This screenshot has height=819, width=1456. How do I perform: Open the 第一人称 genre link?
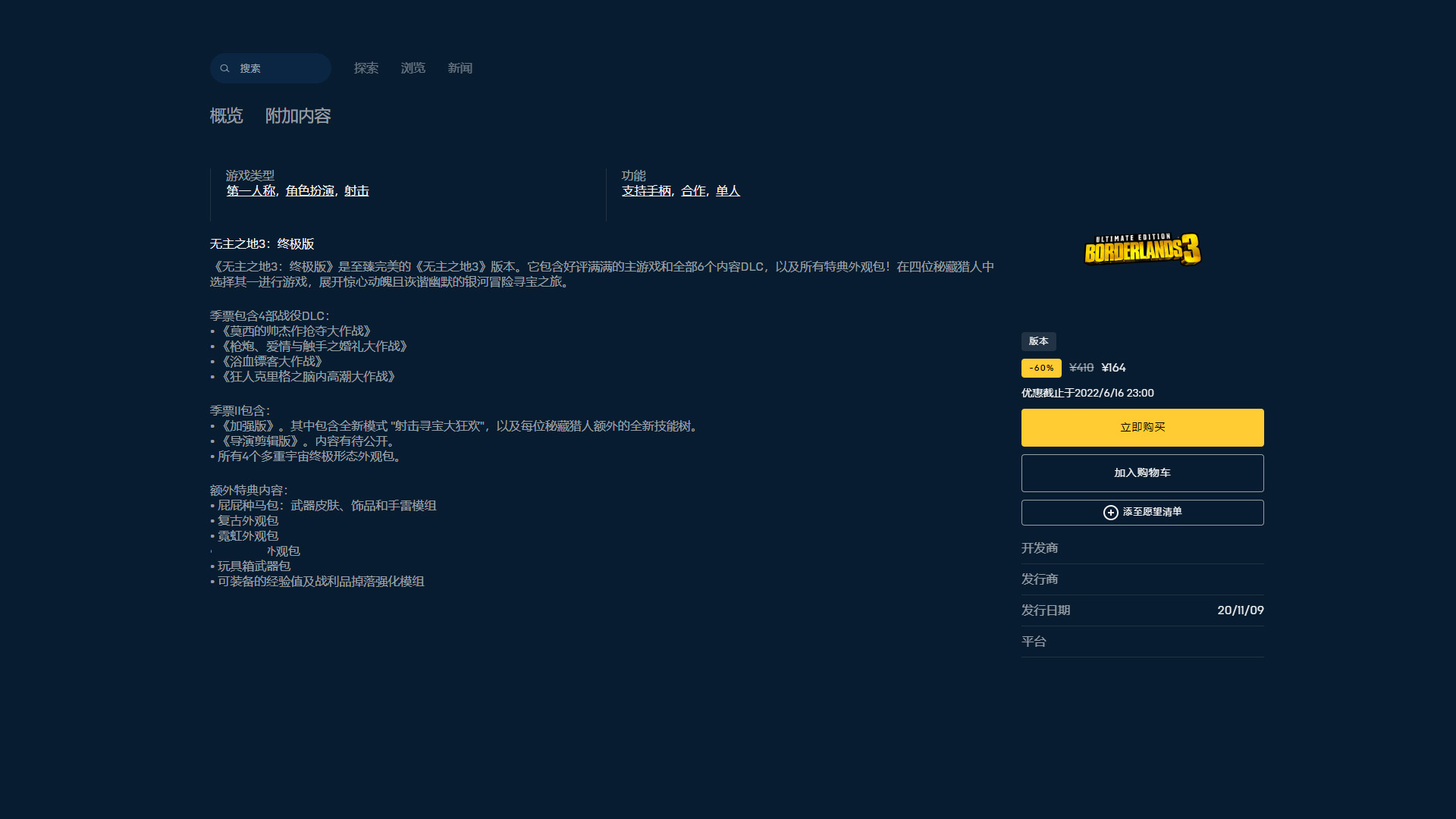[x=251, y=191]
